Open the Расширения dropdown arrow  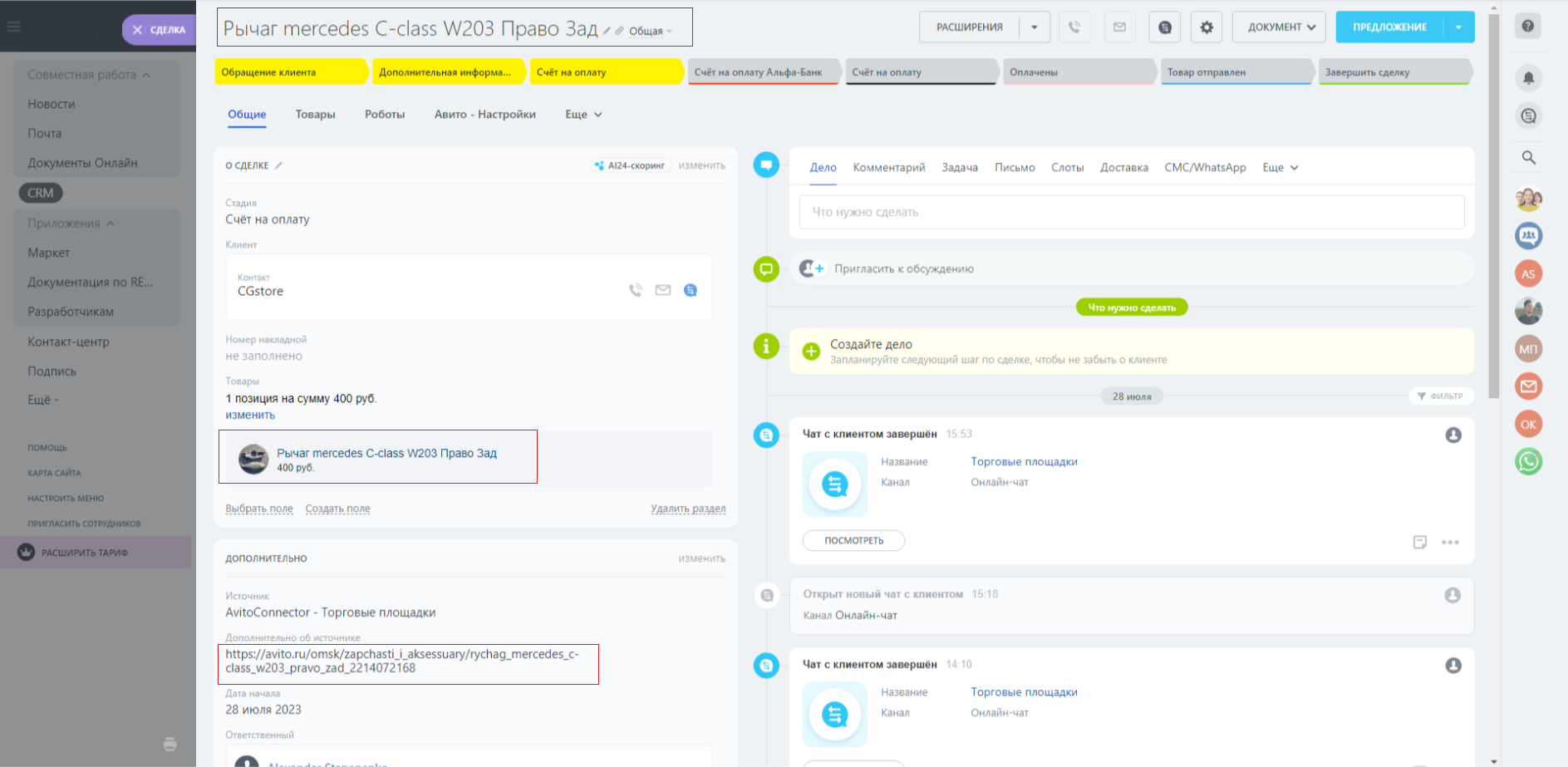coord(1035,27)
